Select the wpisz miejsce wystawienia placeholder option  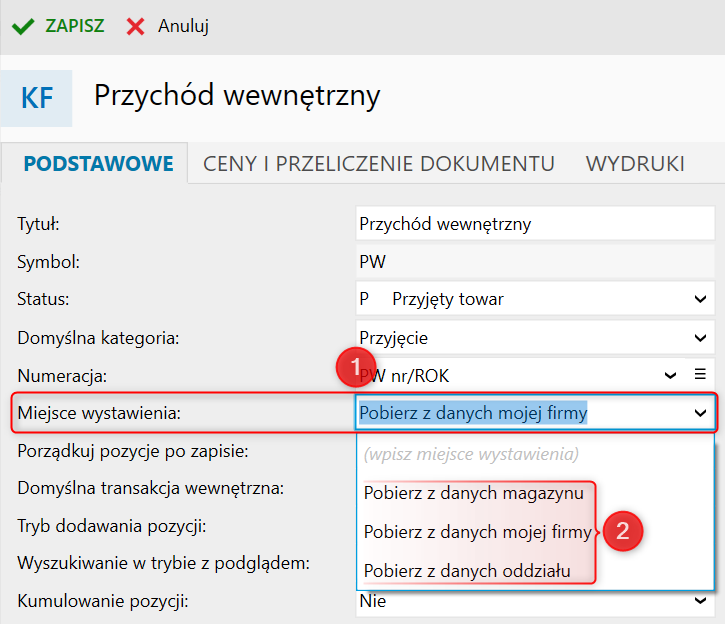471,454
